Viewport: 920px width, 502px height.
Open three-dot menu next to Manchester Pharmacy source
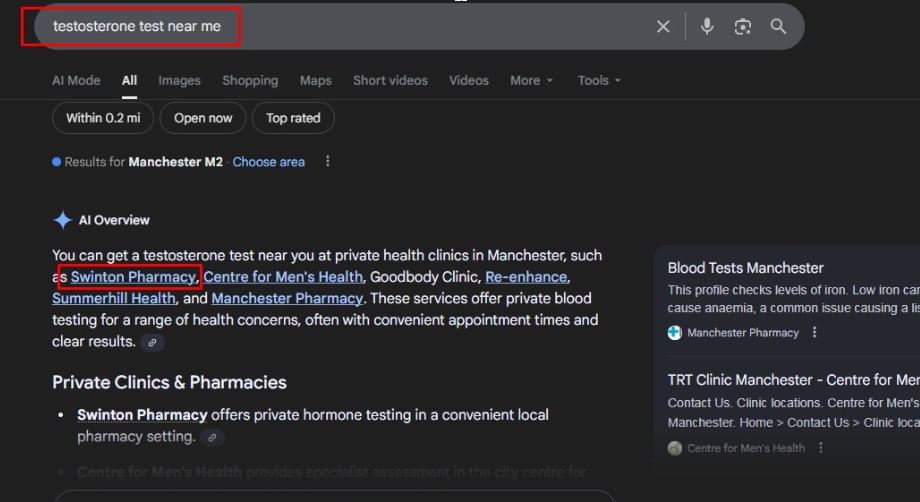click(x=815, y=333)
